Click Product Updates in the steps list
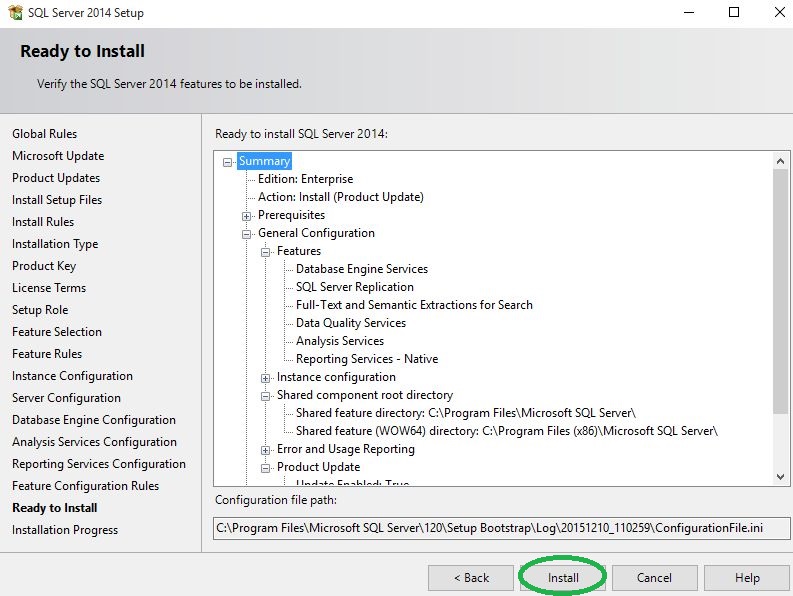 tap(56, 178)
